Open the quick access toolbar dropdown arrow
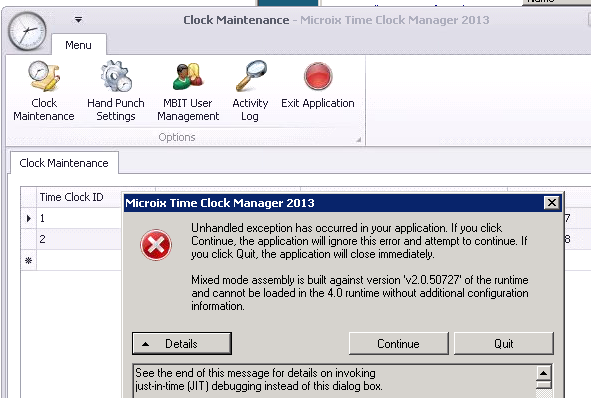591x398 pixels. tap(78, 20)
